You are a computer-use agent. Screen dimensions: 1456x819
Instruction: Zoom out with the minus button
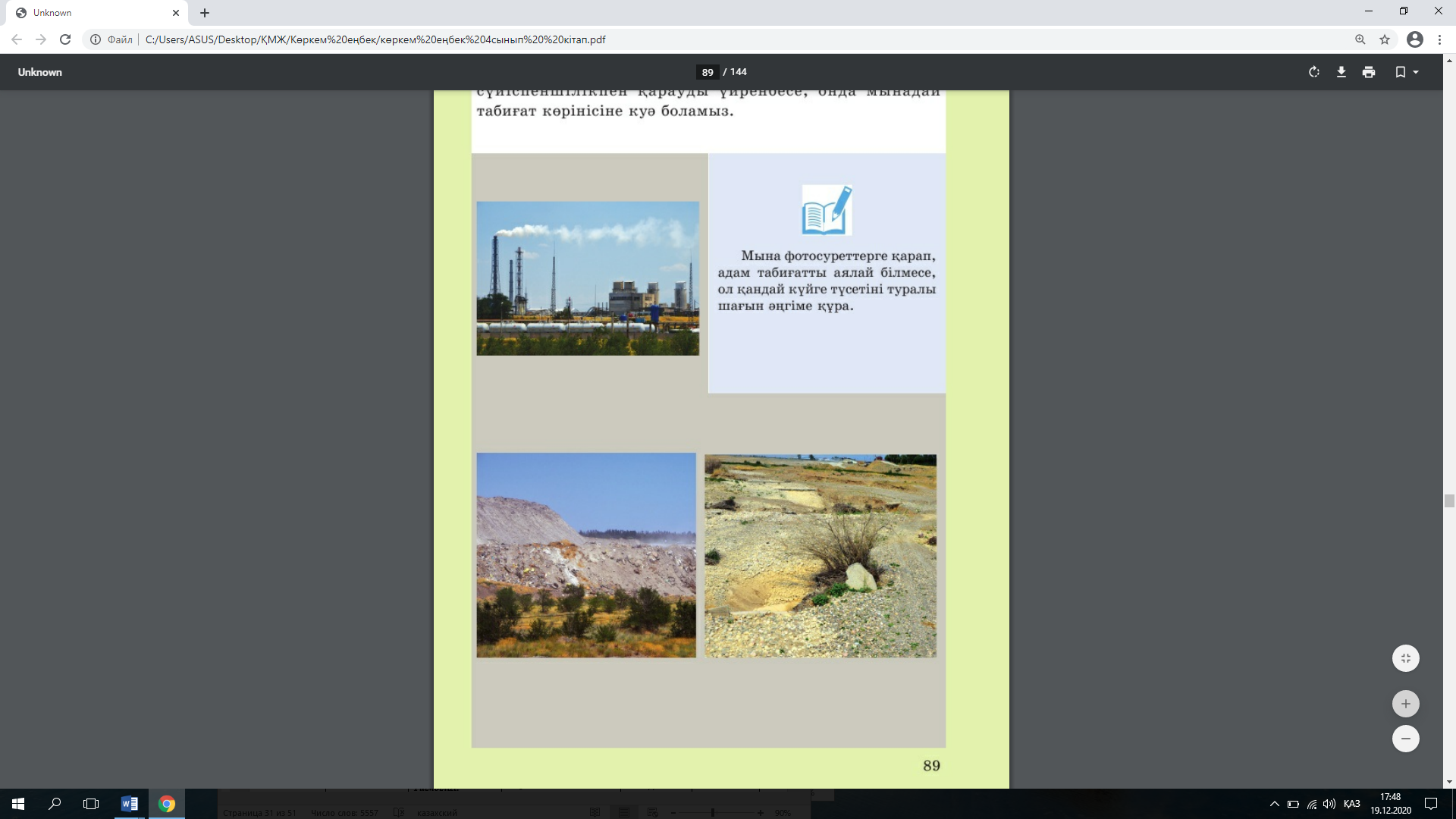click(x=1405, y=739)
